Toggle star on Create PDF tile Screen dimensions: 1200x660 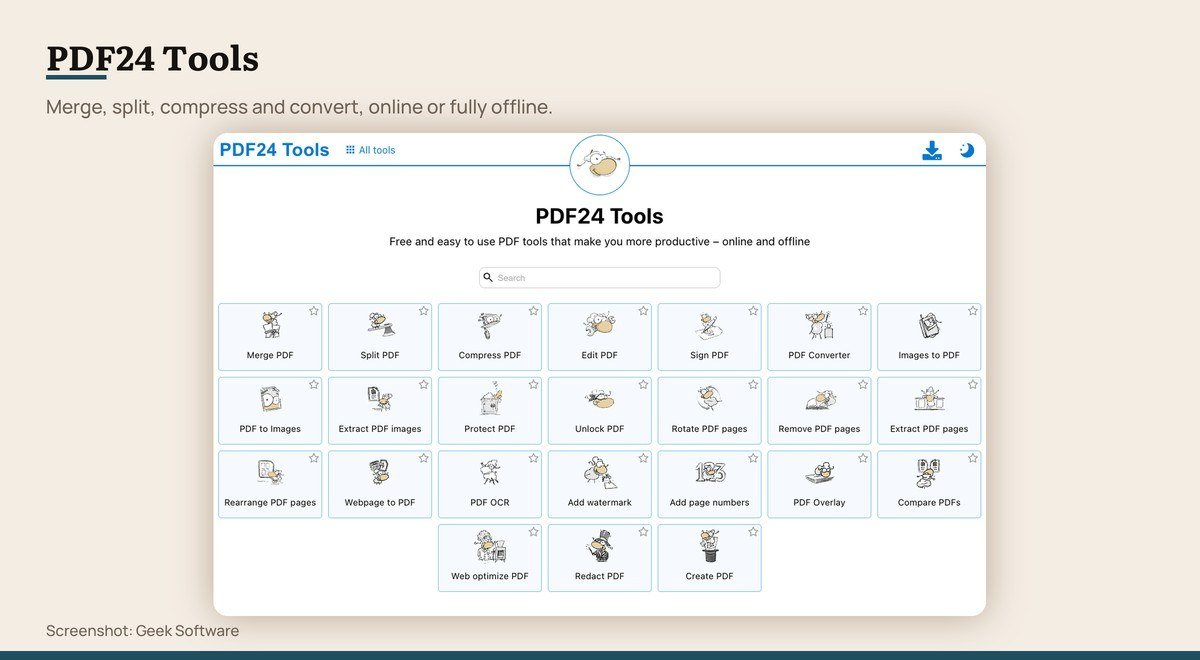(753, 532)
